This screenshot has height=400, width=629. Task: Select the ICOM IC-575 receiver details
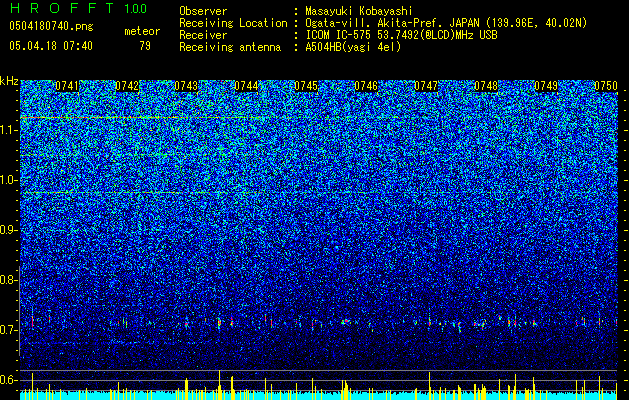coord(402,35)
